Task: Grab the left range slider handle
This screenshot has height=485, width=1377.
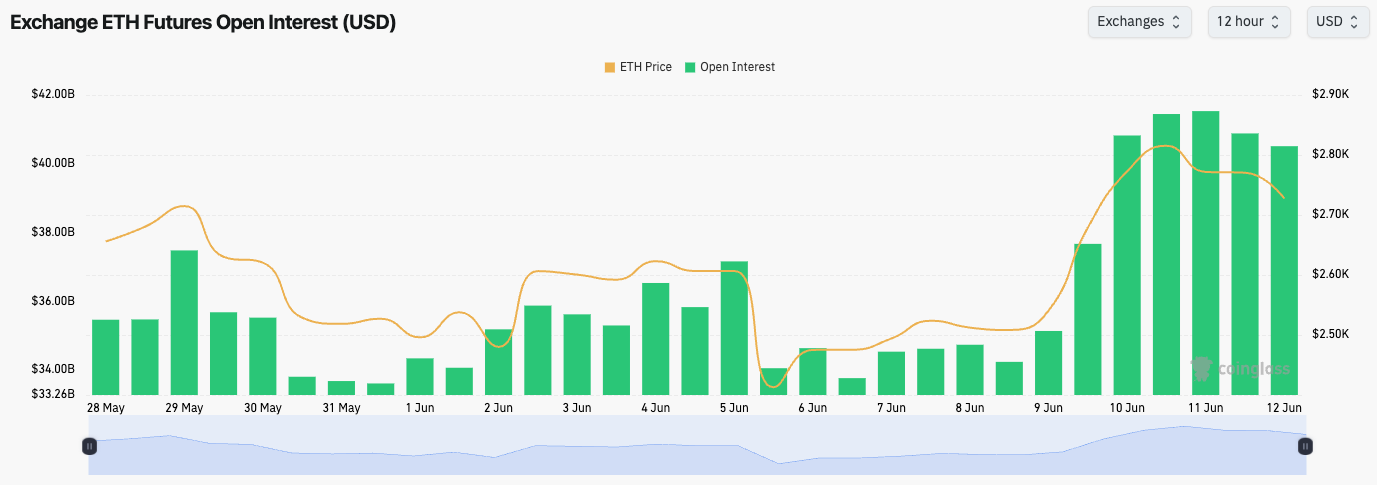Action: click(x=89, y=446)
